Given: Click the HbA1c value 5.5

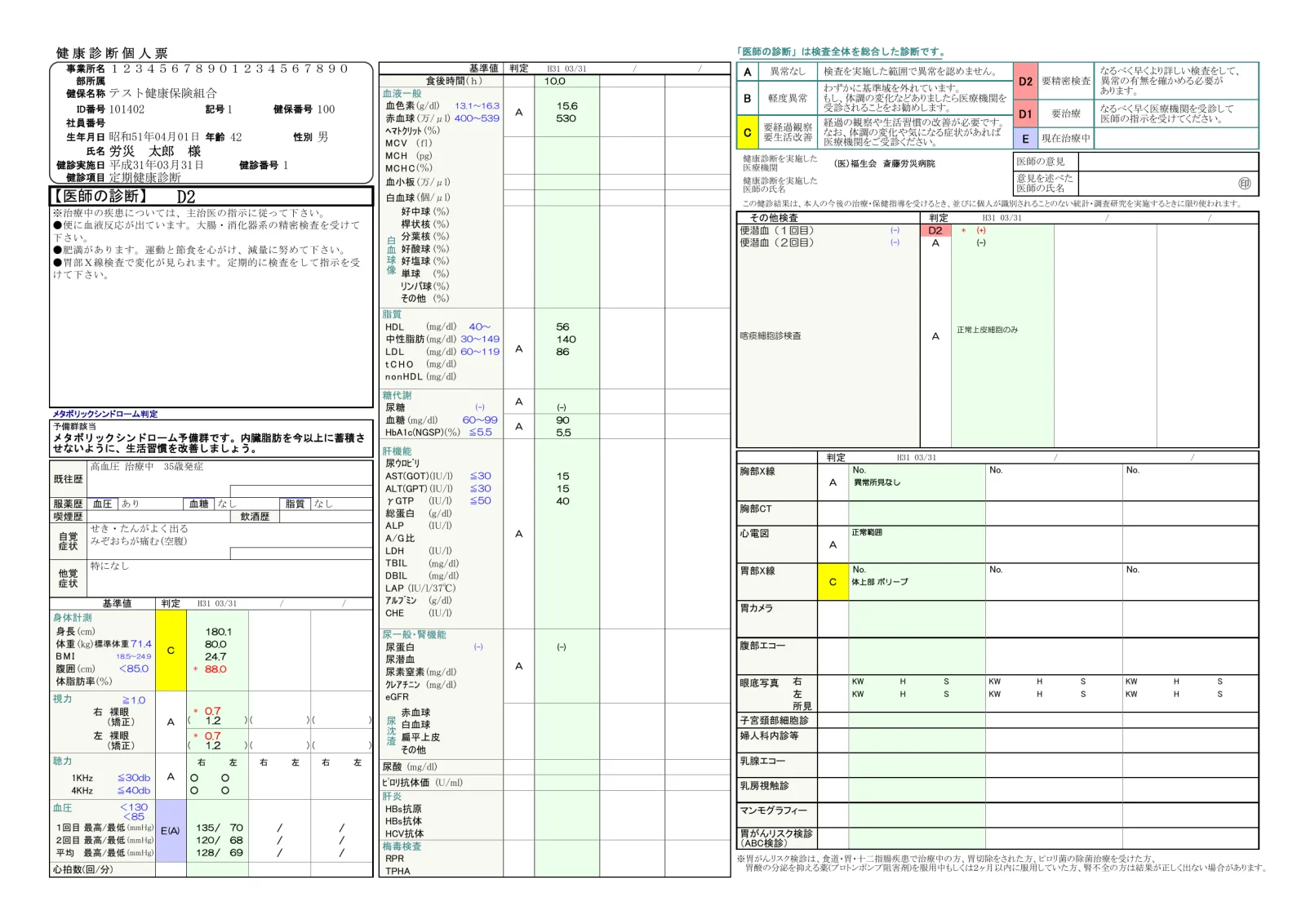Looking at the screenshot, I should (563, 433).
